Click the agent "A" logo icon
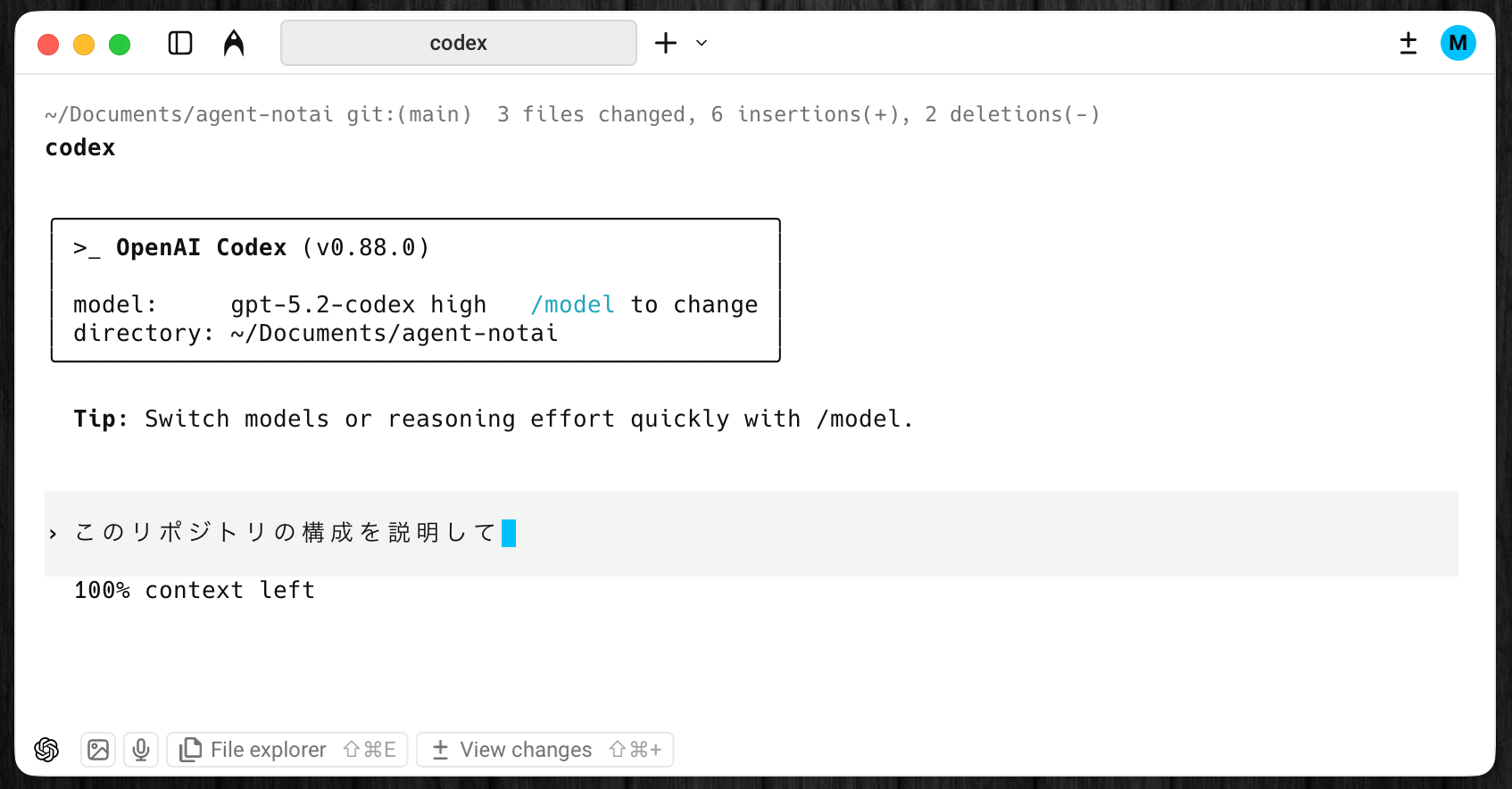The image size is (1512, 789). click(x=234, y=43)
